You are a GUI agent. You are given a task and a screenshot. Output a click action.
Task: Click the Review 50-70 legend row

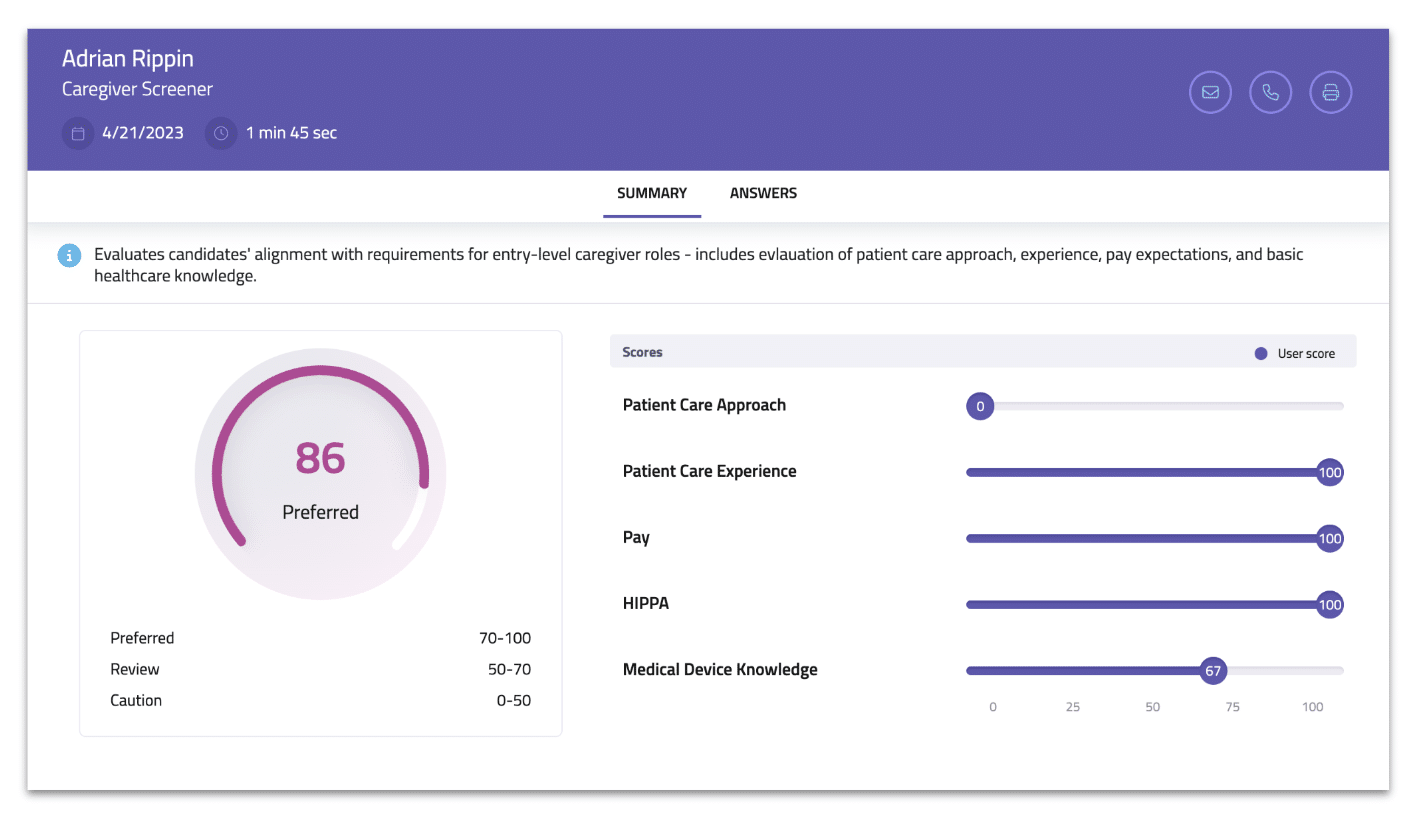point(321,669)
